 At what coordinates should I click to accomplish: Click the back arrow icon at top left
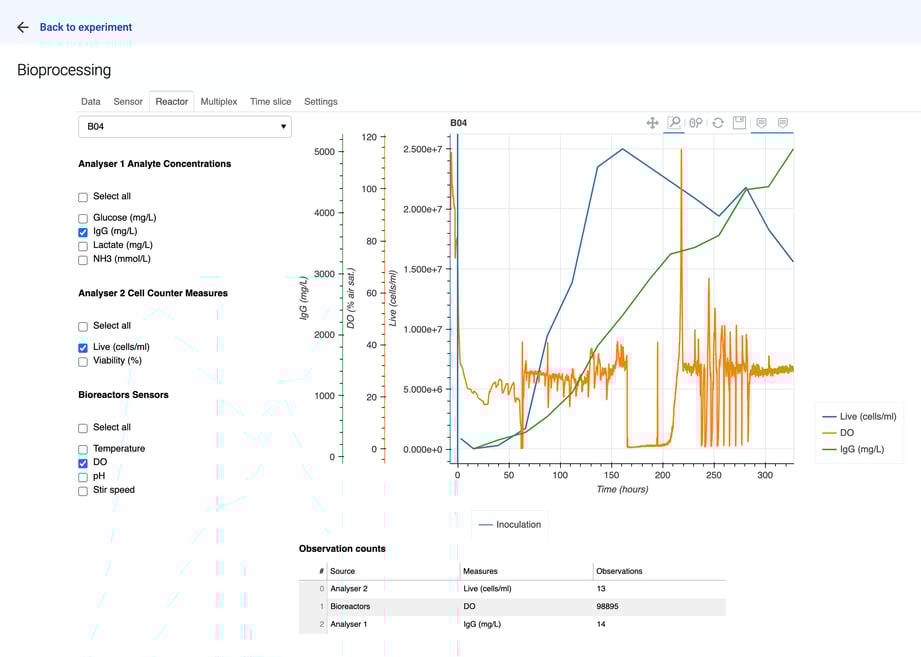tap(22, 27)
